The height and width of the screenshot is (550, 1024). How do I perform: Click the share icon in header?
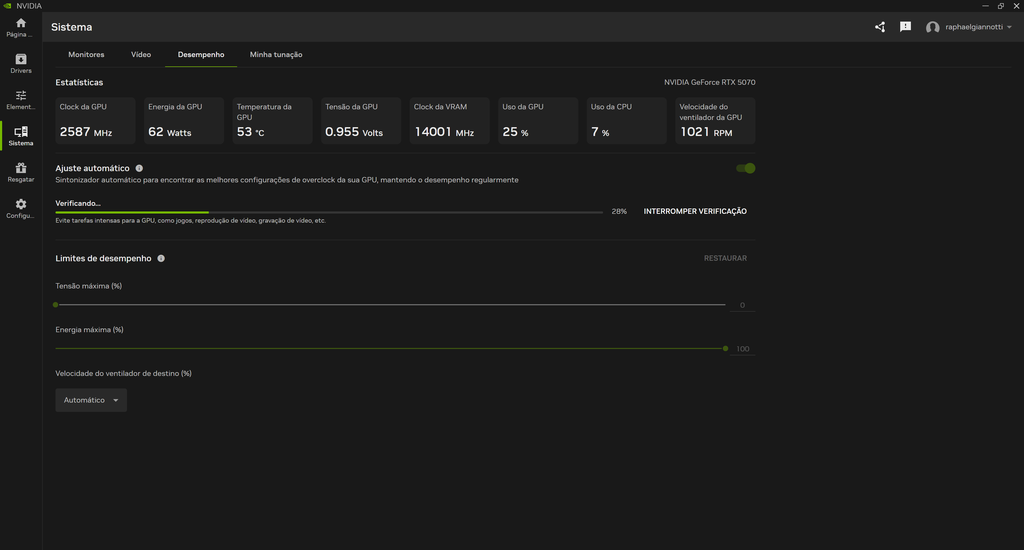click(880, 27)
